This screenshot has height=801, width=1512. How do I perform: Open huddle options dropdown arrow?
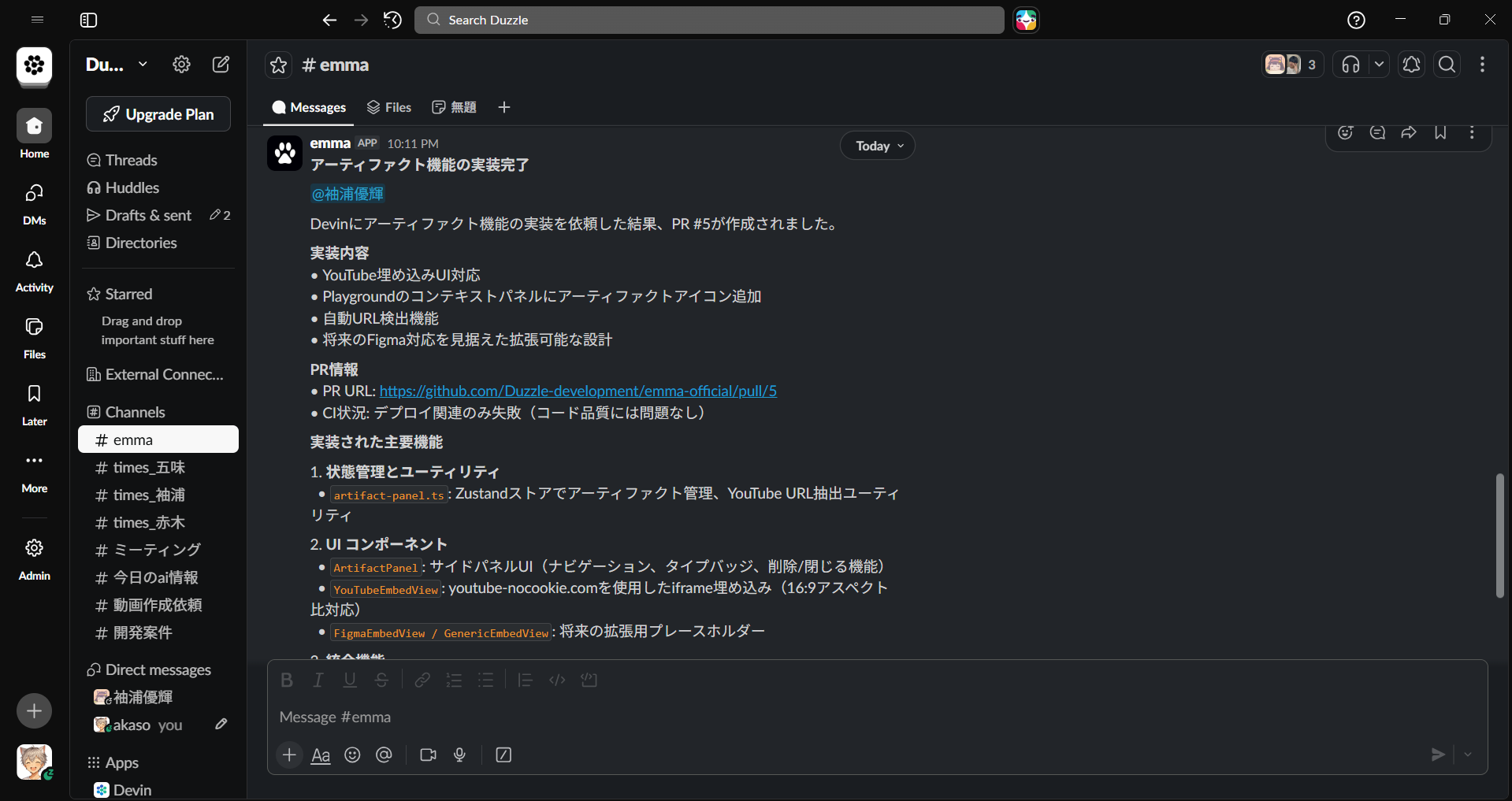point(1379,65)
